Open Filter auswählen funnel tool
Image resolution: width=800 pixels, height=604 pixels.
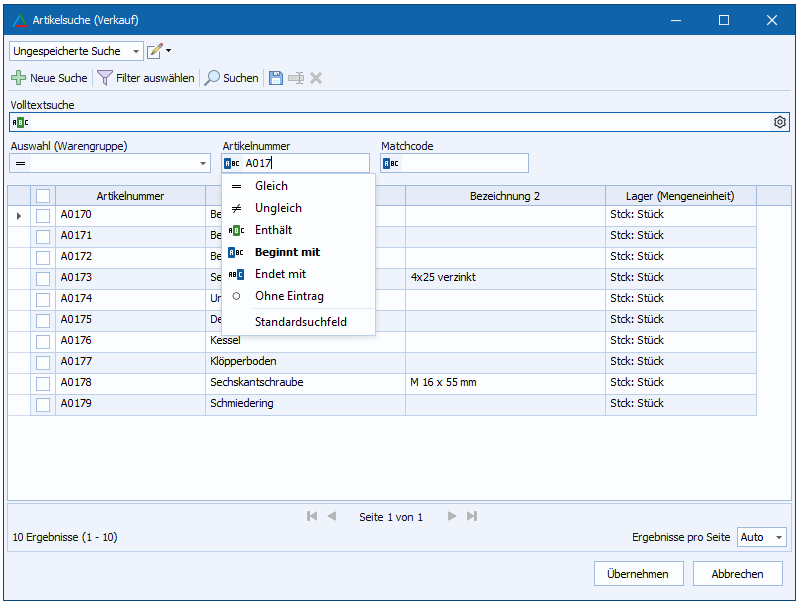(105, 78)
